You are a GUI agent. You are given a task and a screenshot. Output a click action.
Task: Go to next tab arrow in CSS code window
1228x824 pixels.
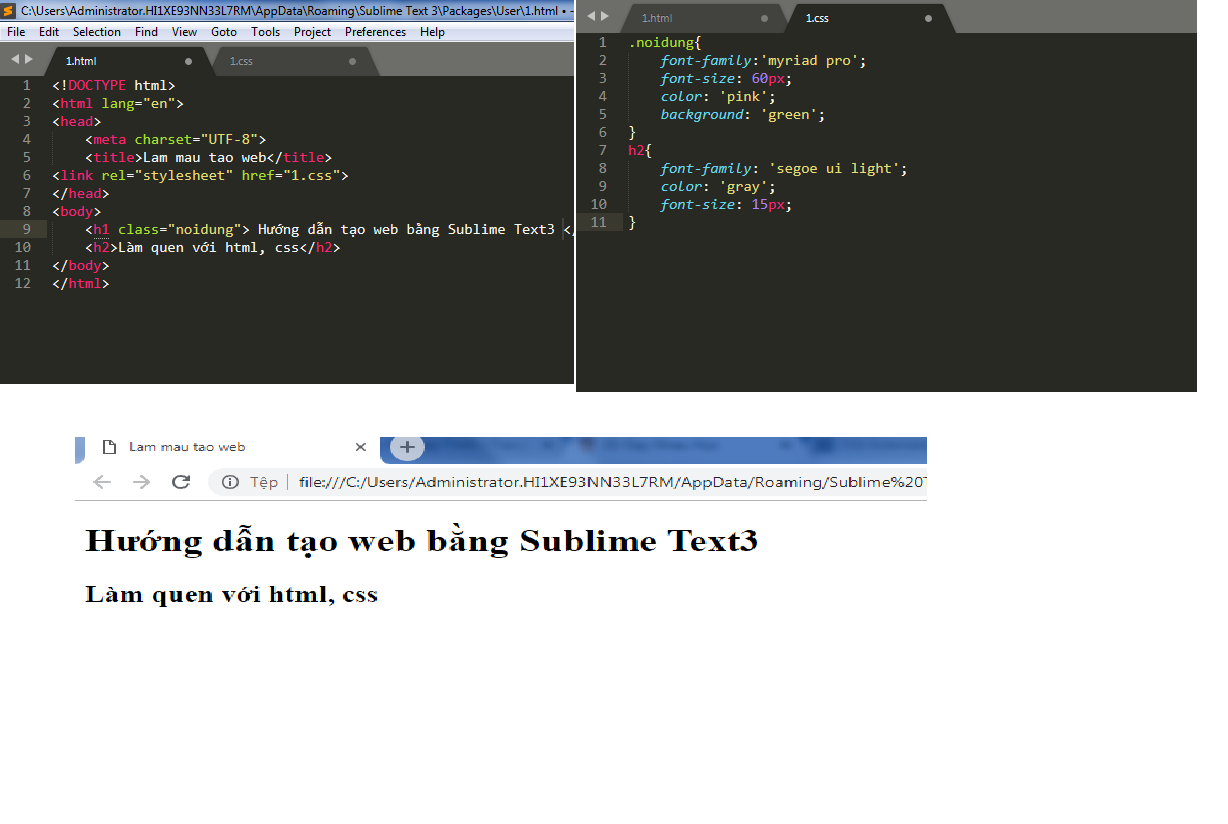(604, 17)
